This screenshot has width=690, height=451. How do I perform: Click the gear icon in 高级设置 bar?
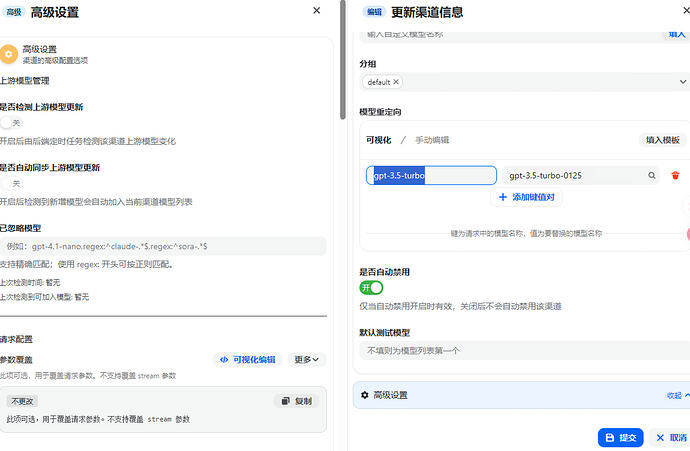tap(365, 395)
